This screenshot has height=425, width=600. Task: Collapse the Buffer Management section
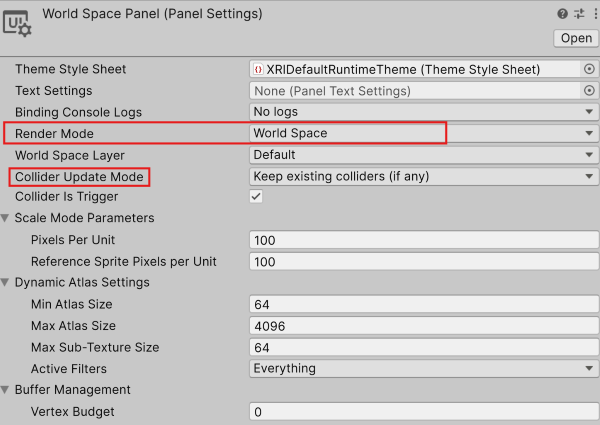click(x=7, y=389)
